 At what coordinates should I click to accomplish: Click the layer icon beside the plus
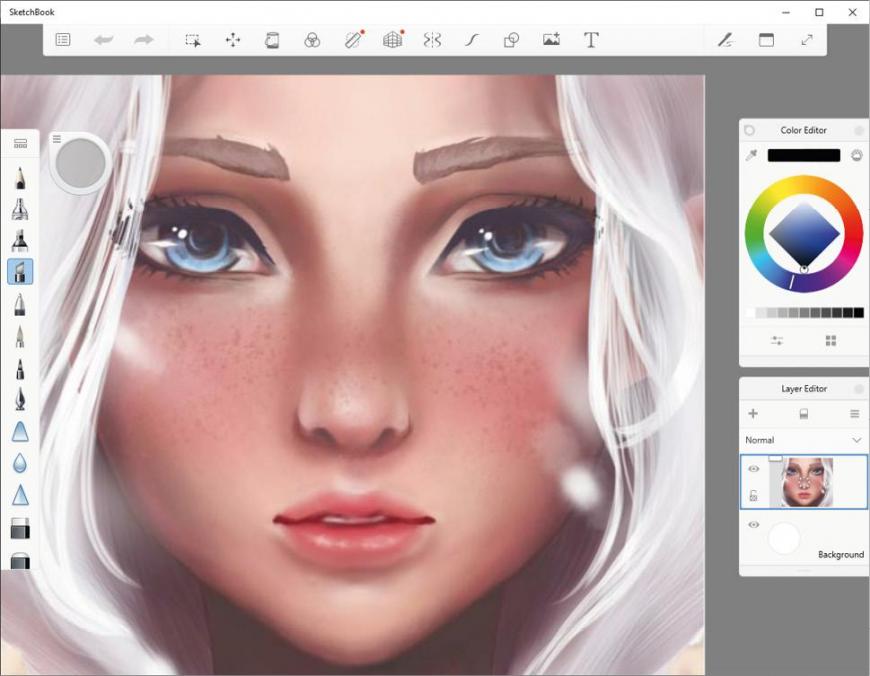point(803,413)
